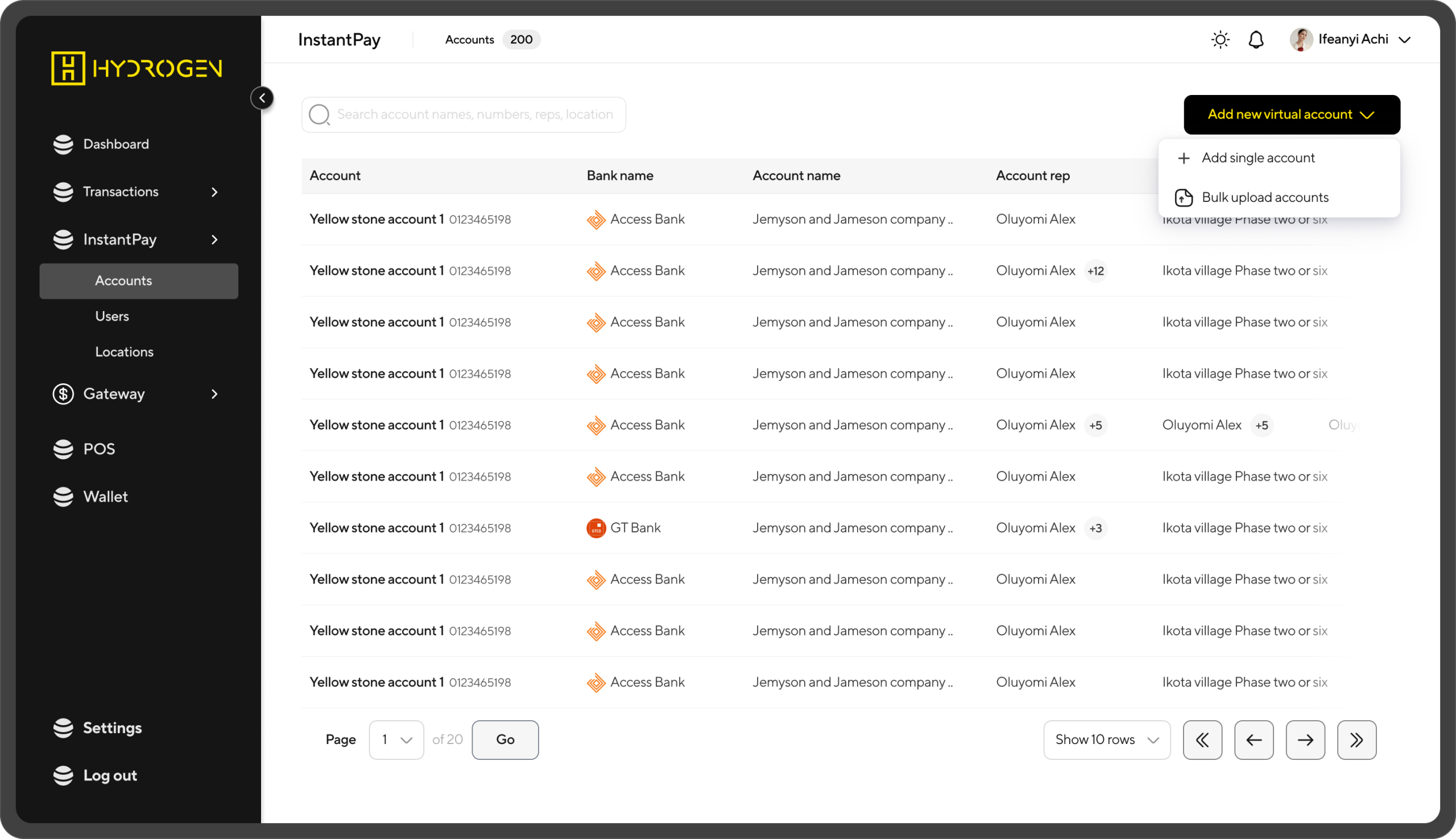Toggle the light/dark theme sun icon
1456x839 pixels.
[1220, 40]
